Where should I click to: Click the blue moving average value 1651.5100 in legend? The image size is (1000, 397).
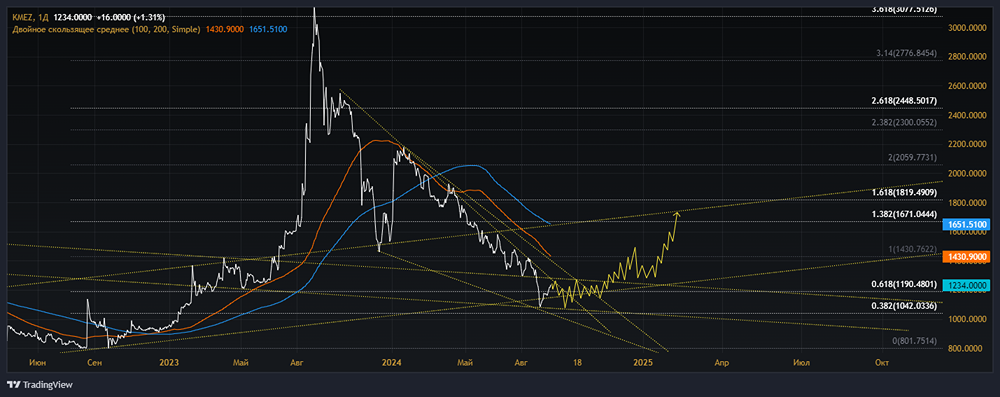[268, 29]
